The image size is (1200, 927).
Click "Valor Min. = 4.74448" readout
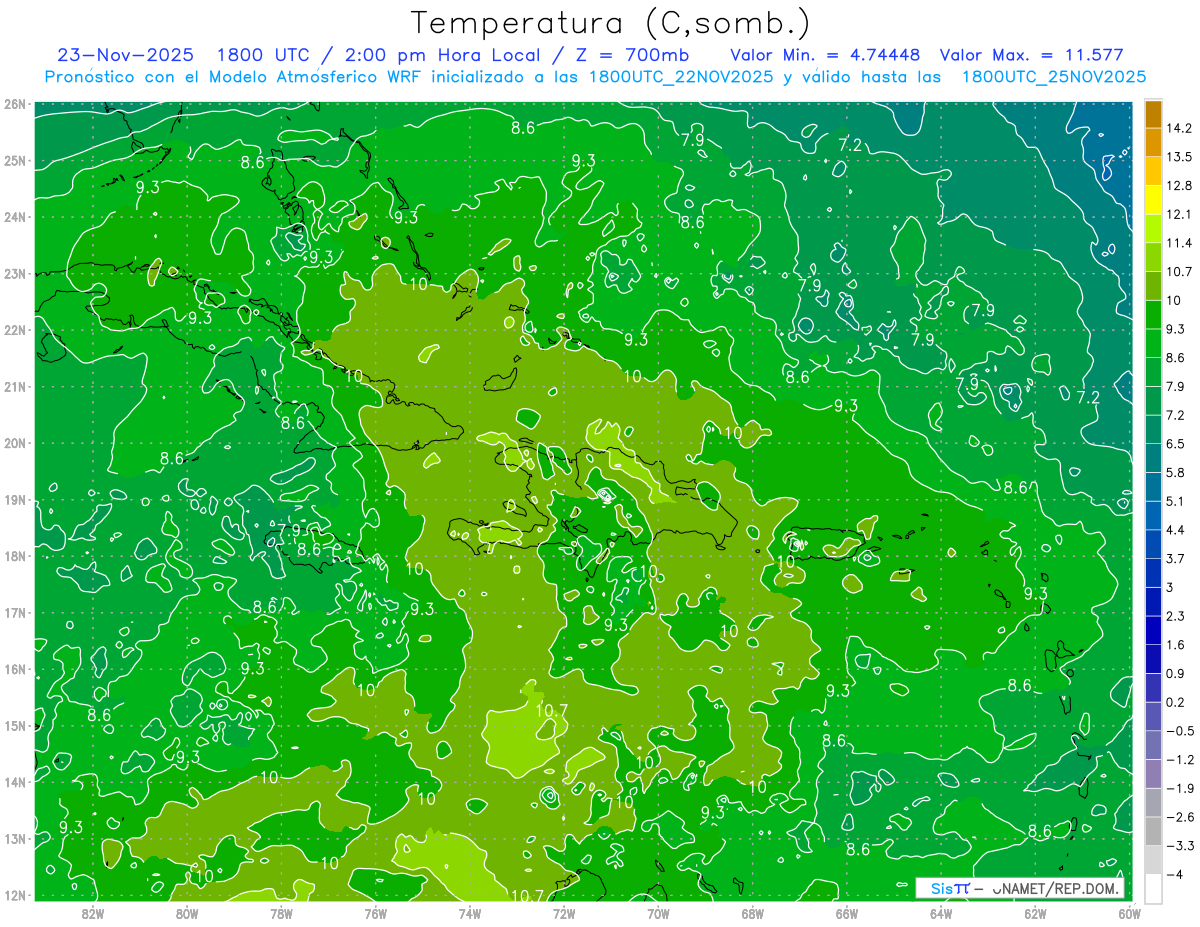click(x=825, y=55)
